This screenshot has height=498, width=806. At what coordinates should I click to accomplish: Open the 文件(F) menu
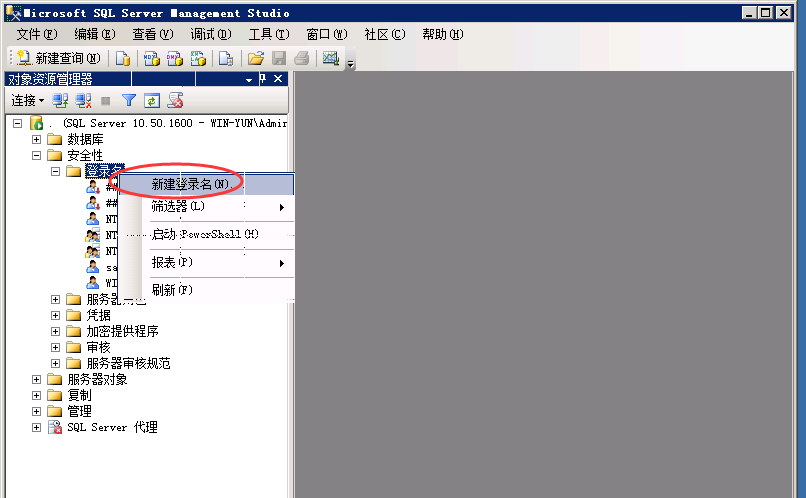click(36, 34)
